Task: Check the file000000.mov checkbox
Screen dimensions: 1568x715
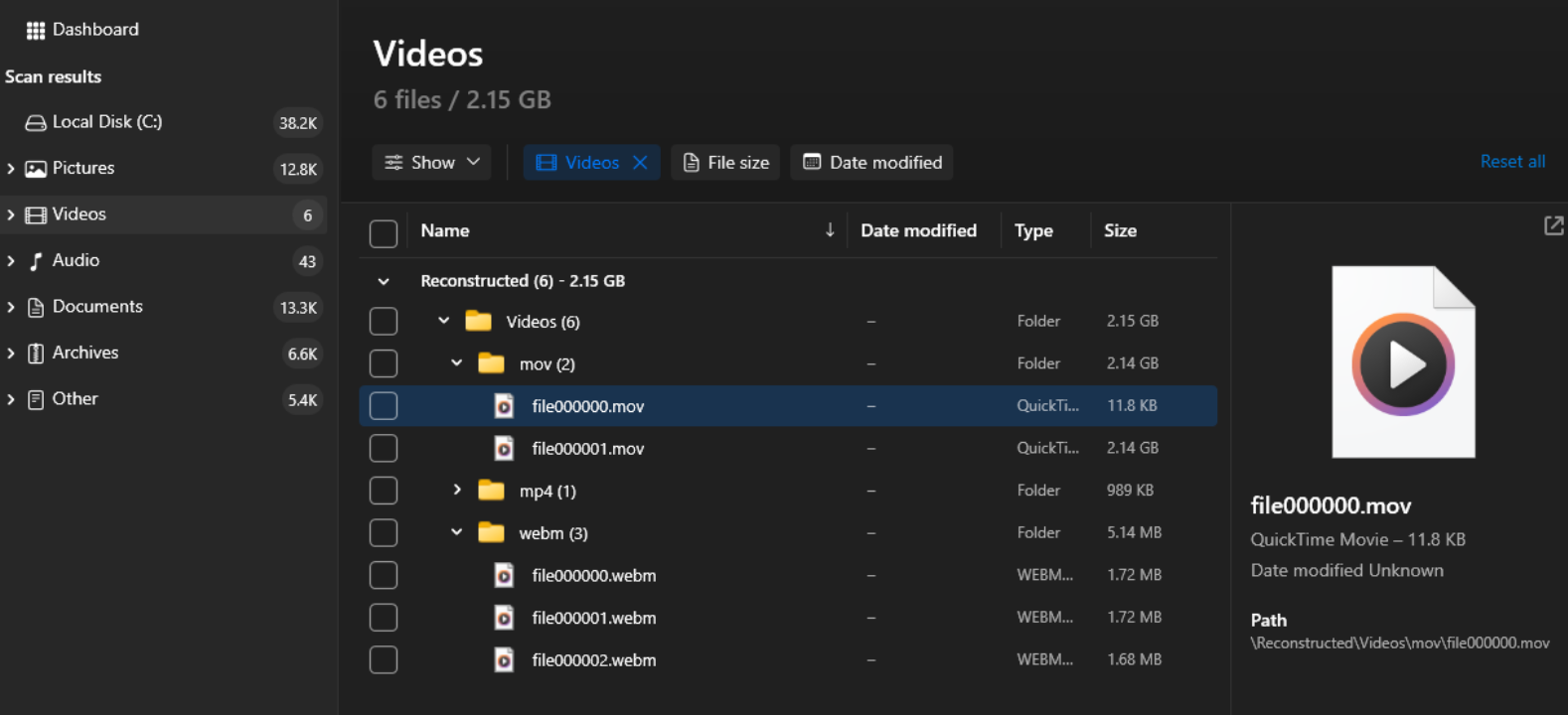Action: point(384,405)
